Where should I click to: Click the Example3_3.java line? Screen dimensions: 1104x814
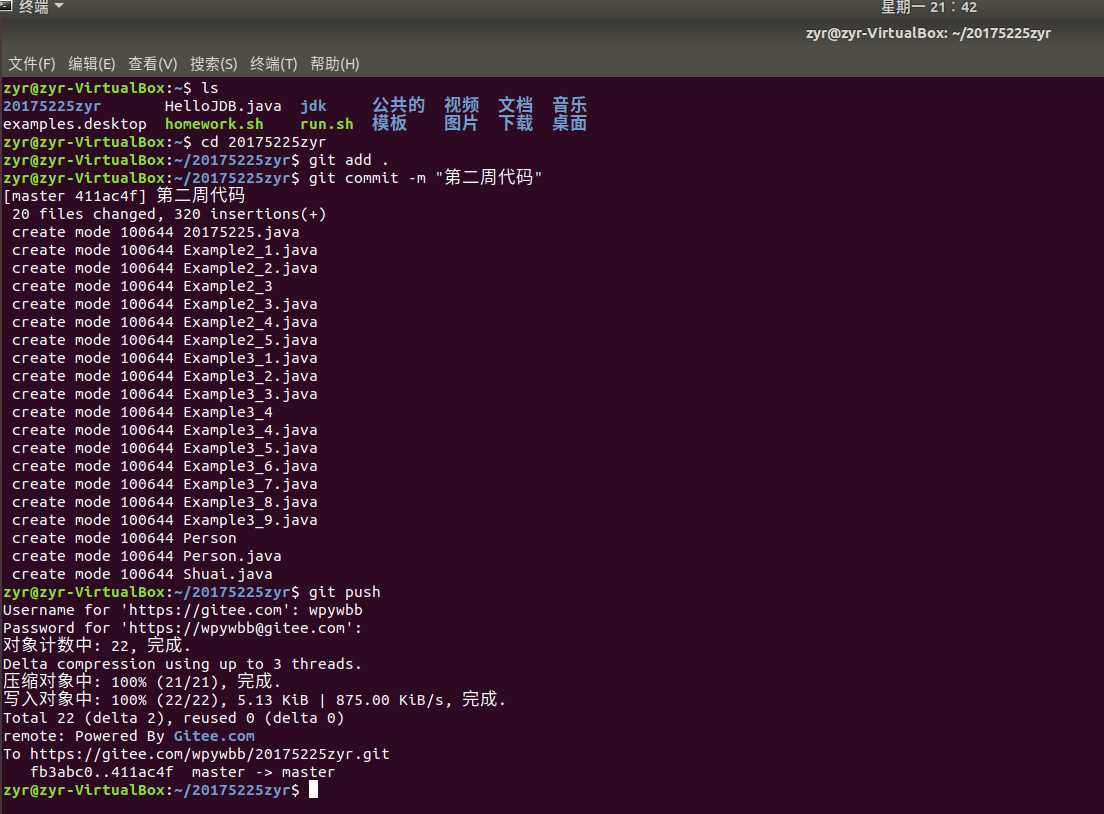[x=165, y=394]
